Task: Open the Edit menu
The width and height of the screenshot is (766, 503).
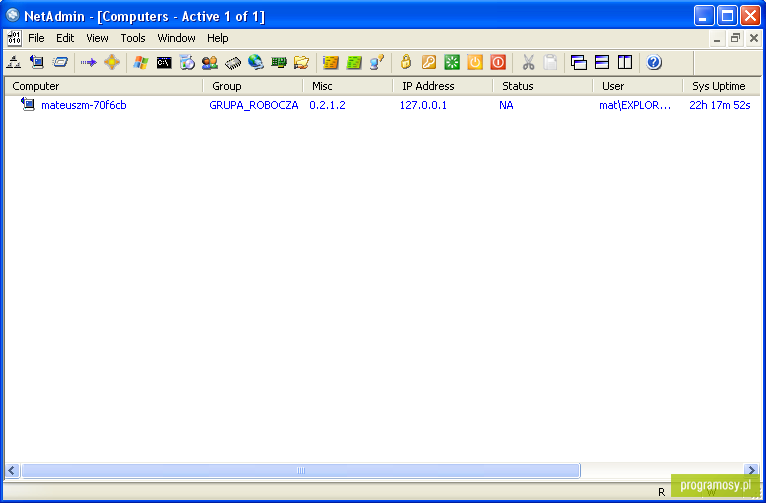Action: pos(65,38)
